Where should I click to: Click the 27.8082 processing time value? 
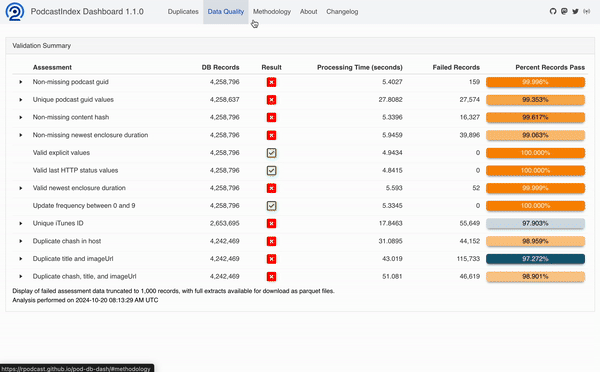click(390, 100)
